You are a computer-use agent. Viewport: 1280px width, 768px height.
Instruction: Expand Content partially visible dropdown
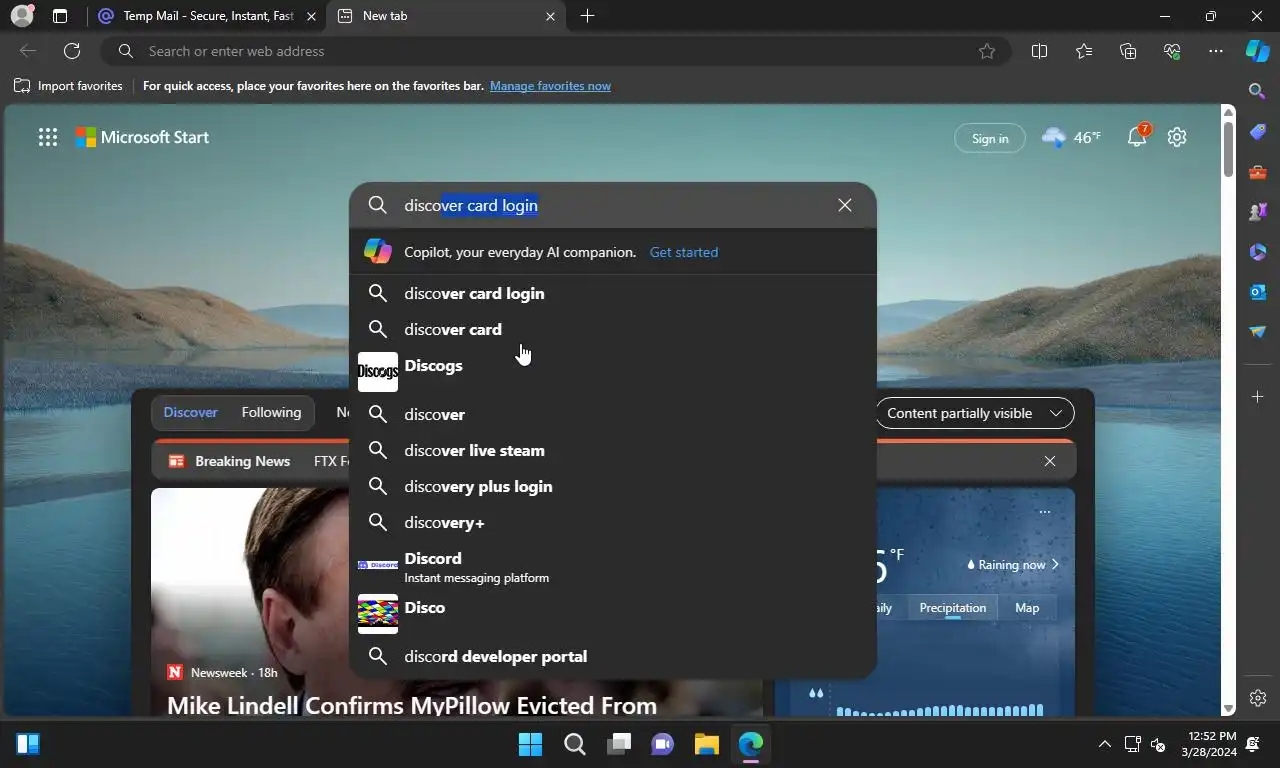point(974,413)
